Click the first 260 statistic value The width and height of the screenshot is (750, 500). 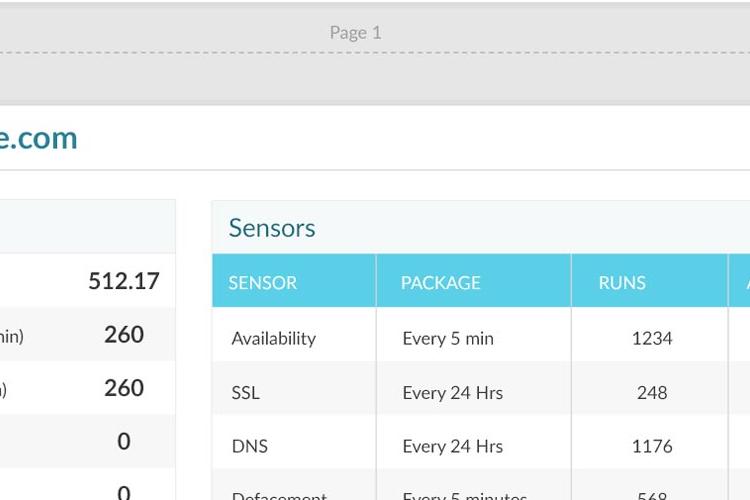click(x=124, y=334)
